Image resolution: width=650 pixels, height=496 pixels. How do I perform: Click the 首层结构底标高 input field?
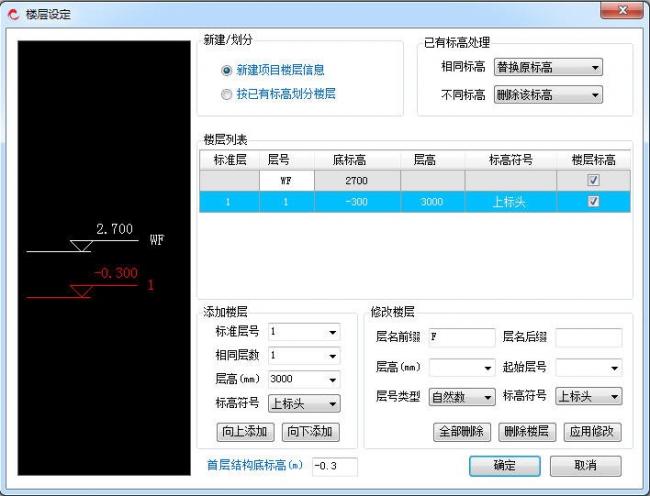pyautogui.click(x=333, y=466)
